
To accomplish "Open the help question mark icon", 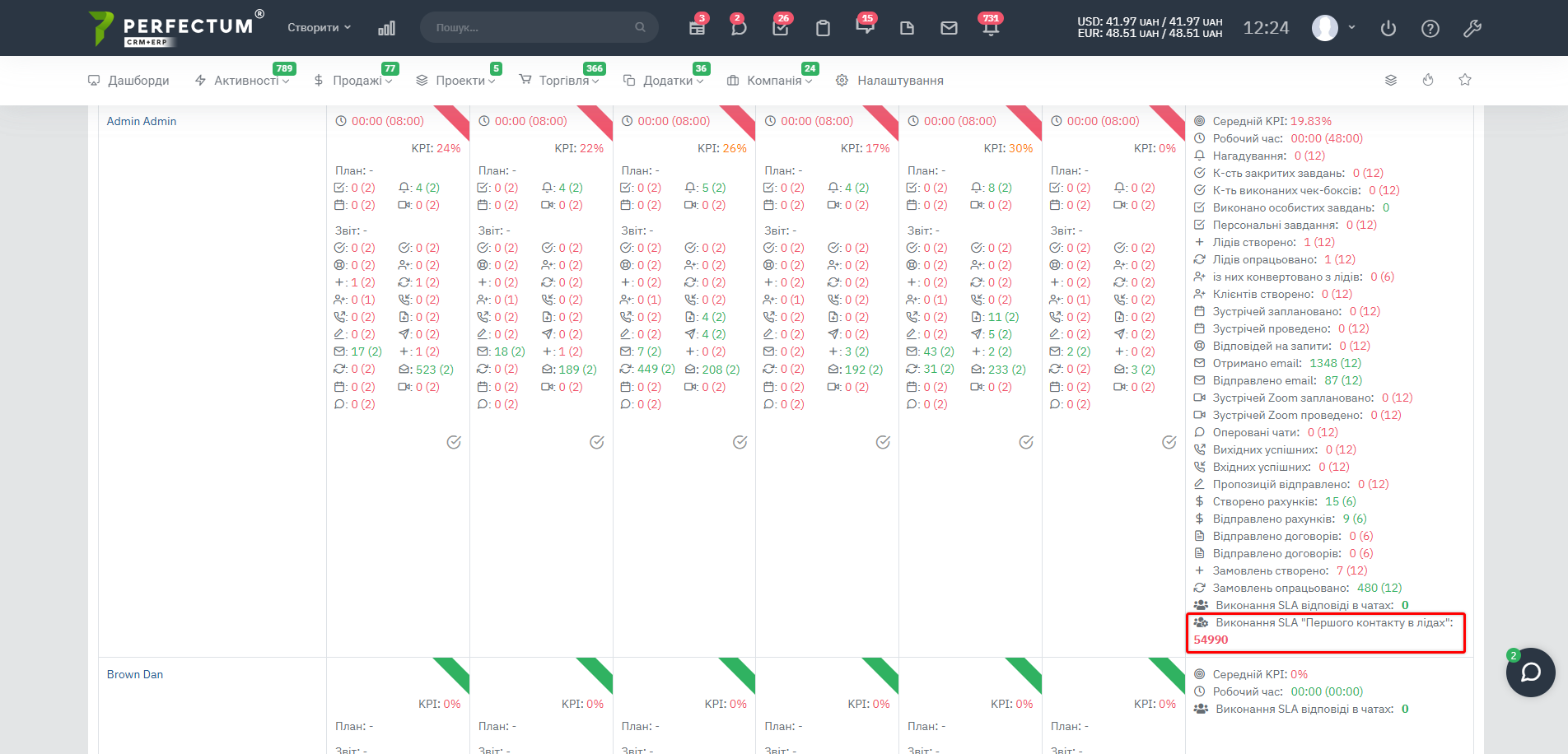I will click(x=1430, y=29).
